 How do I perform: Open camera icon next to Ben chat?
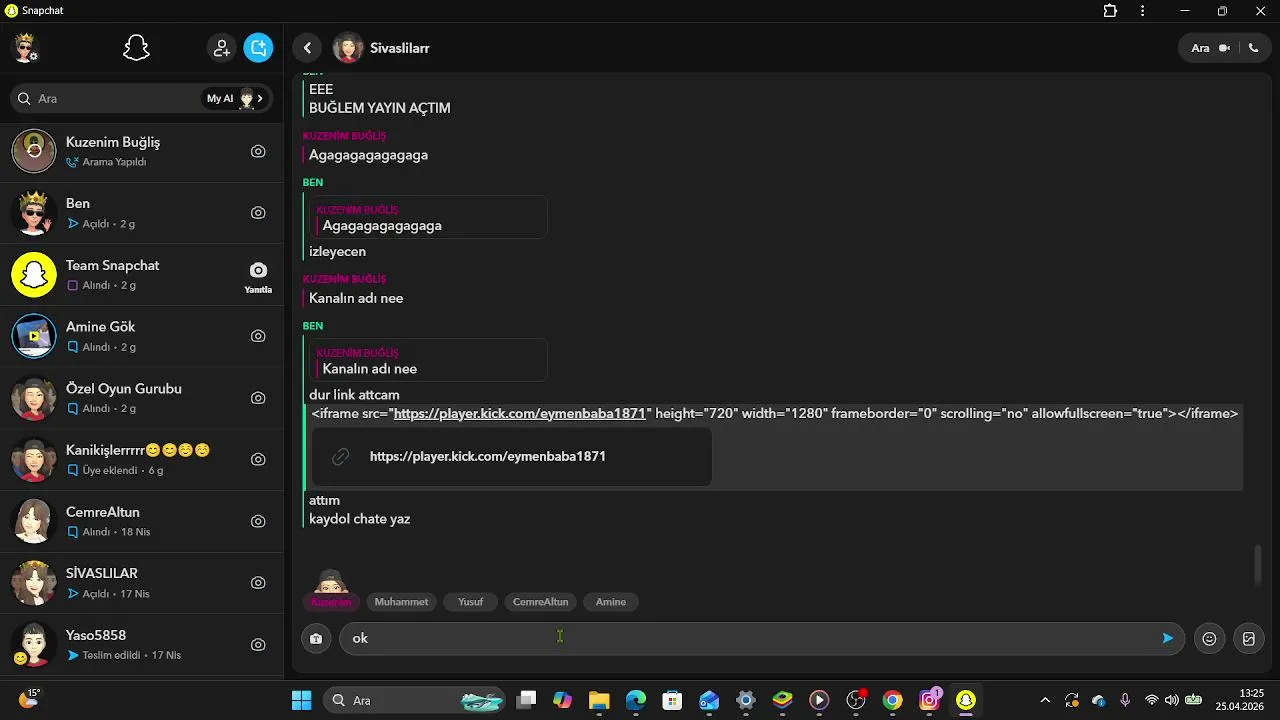258,213
